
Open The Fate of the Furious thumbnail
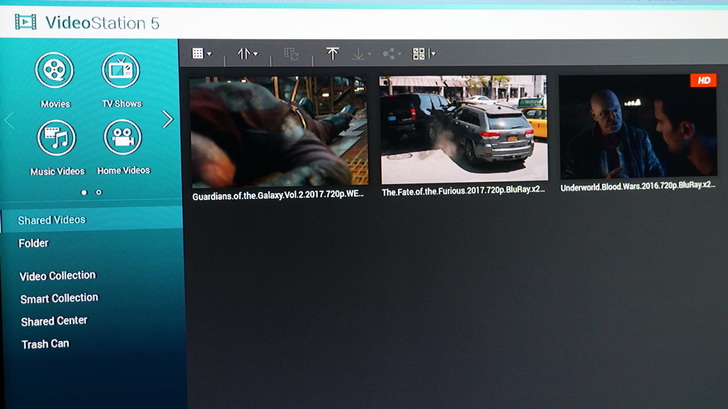point(463,128)
